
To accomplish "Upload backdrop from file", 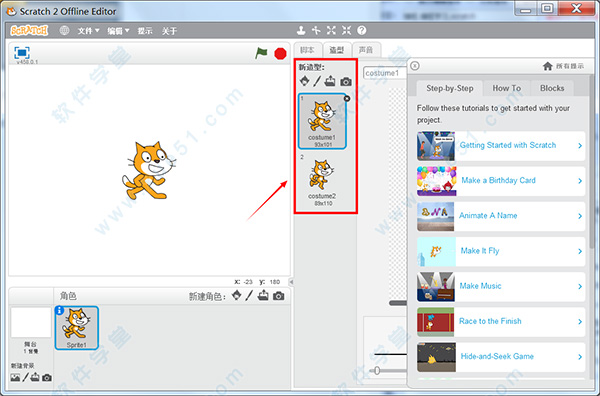I will click(x=35, y=377).
